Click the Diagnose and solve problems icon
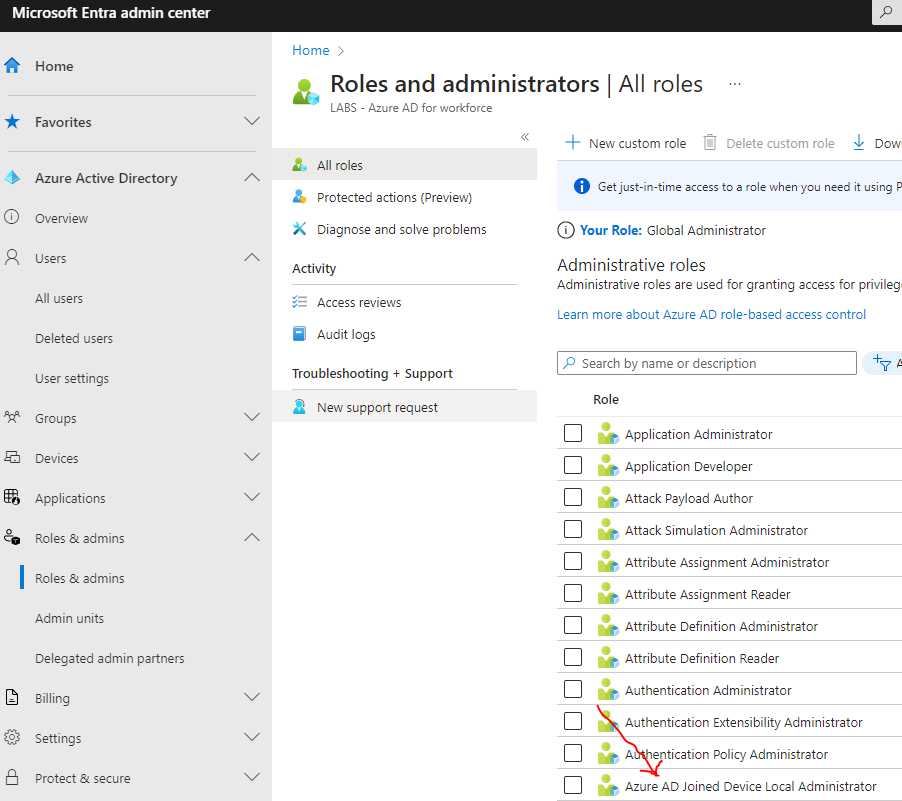902x801 pixels. [299, 229]
